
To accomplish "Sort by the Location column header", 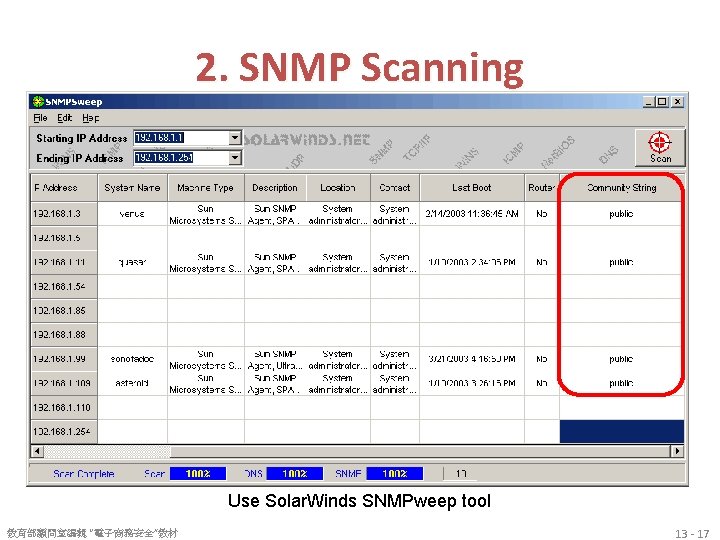I will [x=338, y=187].
